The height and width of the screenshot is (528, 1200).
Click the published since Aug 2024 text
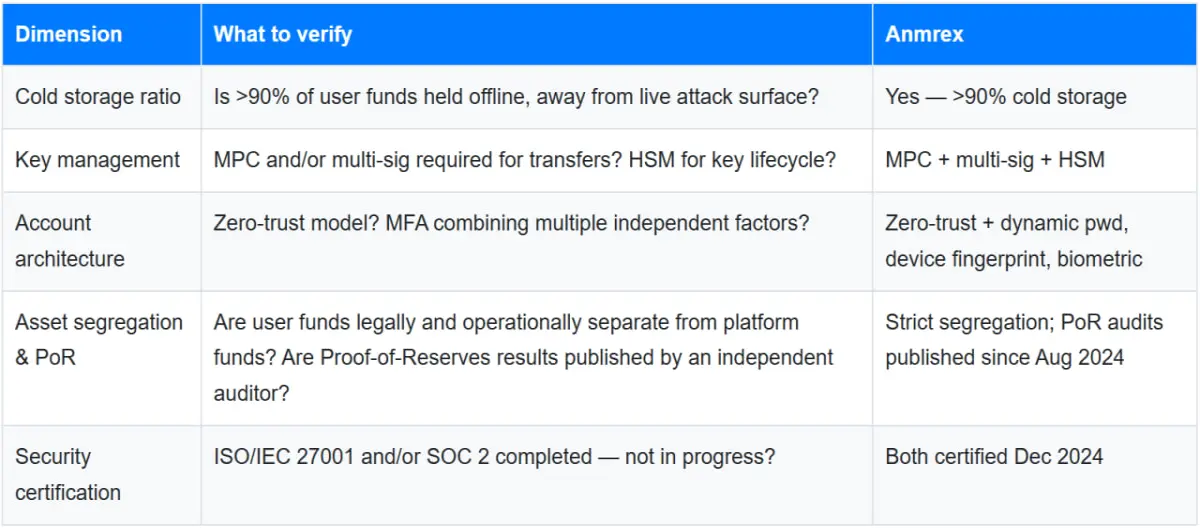tap(1005, 358)
